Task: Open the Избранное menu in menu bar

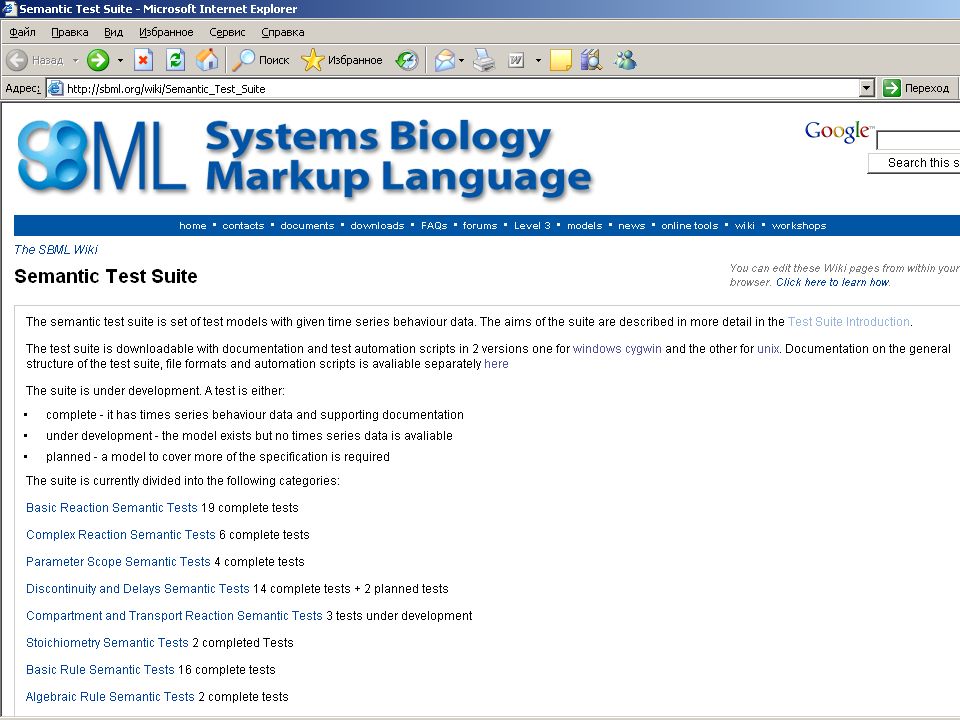Action: pos(166,32)
